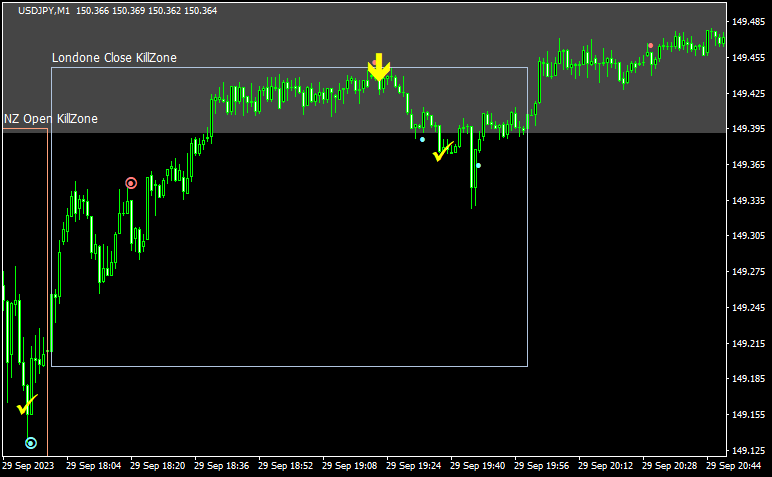
Task: Click the red circled marker on chart
Action: click(x=131, y=183)
